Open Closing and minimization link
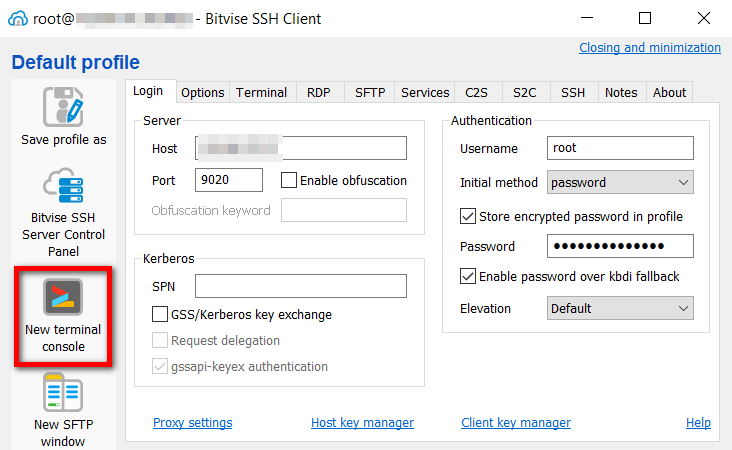 (x=650, y=48)
